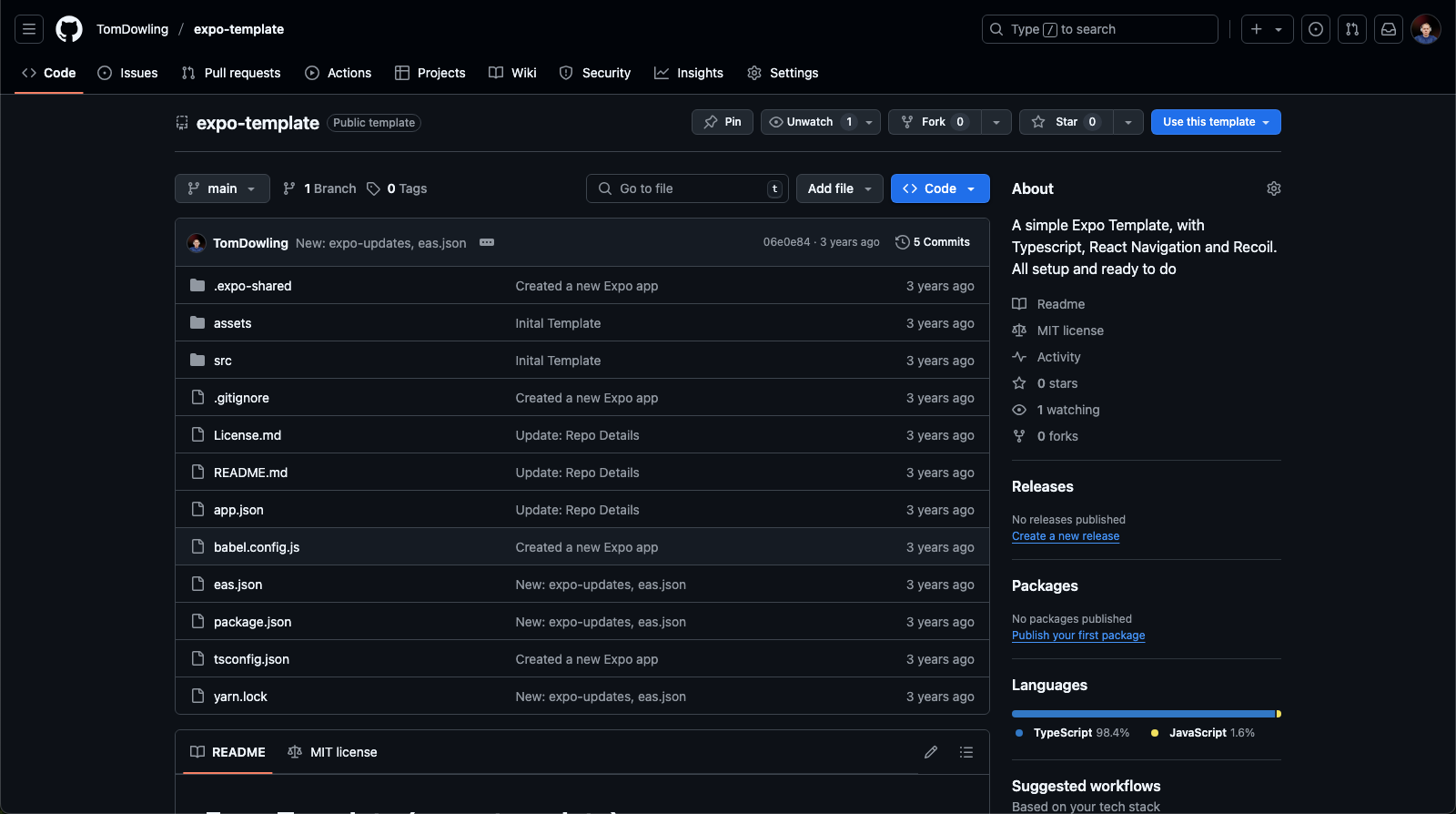This screenshot has width=1456, height=814.
Task: Open the hamburger navigation menu
Action: tap(29, 29)
